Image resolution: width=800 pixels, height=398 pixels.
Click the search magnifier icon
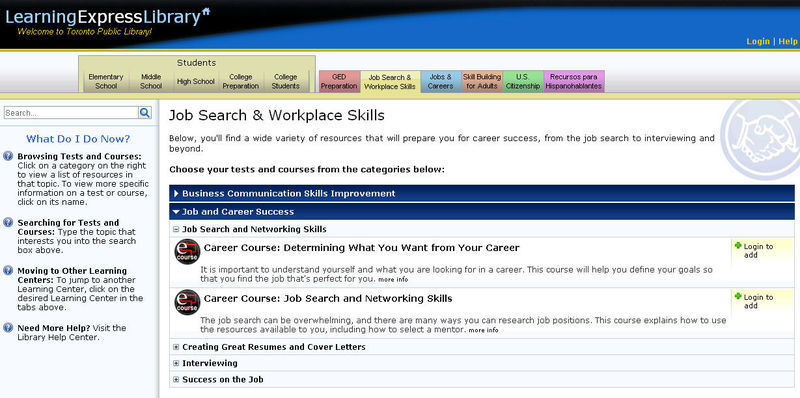pyautogui.click(x=145, y=113)
